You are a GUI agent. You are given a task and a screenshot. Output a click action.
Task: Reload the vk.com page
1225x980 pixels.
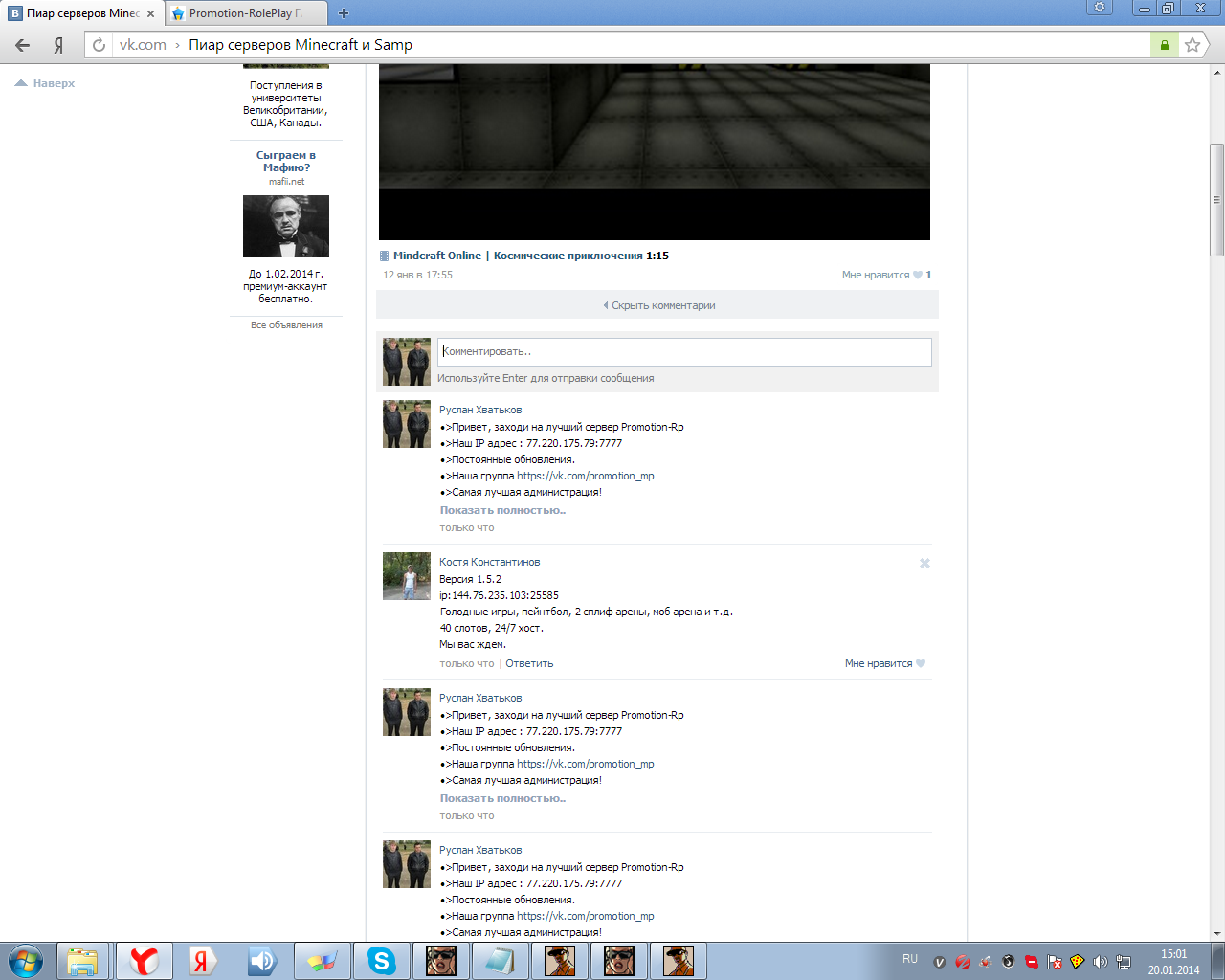click(99, 45)
